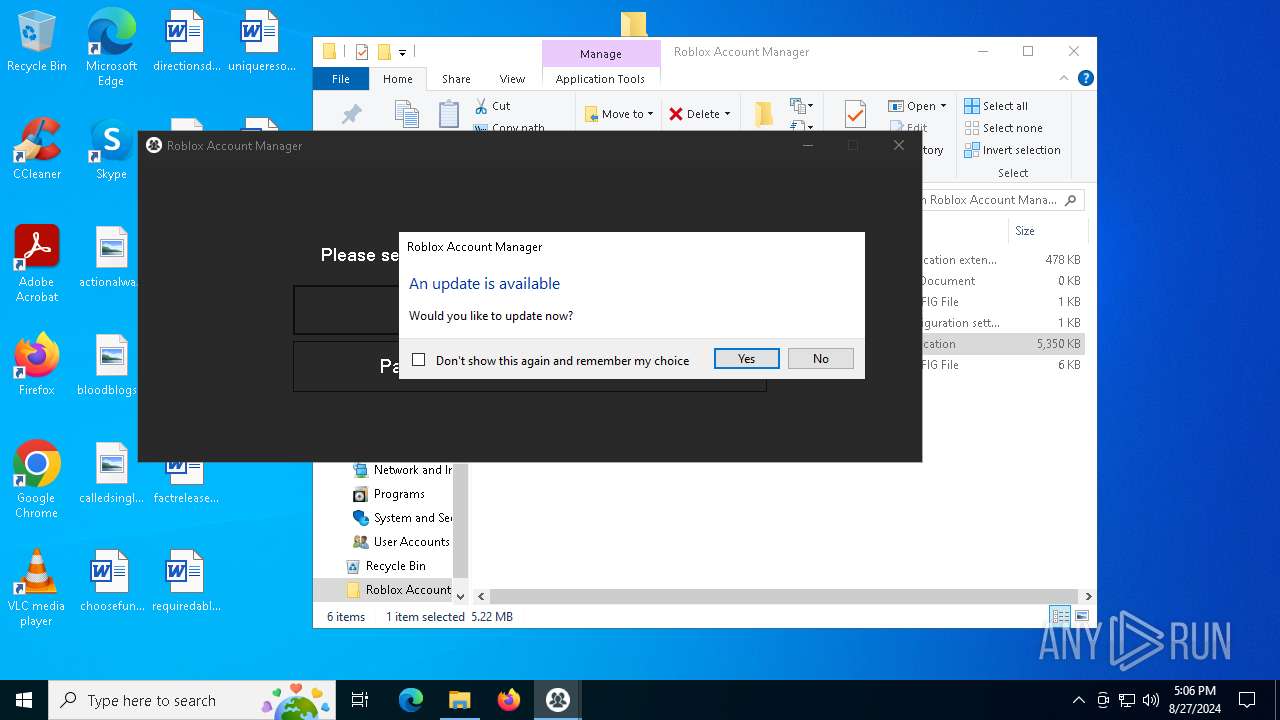The height and width of the screenshot is (720, 1280).
Task: Show hidden tray icons chevron
Action: point(1078,700)
